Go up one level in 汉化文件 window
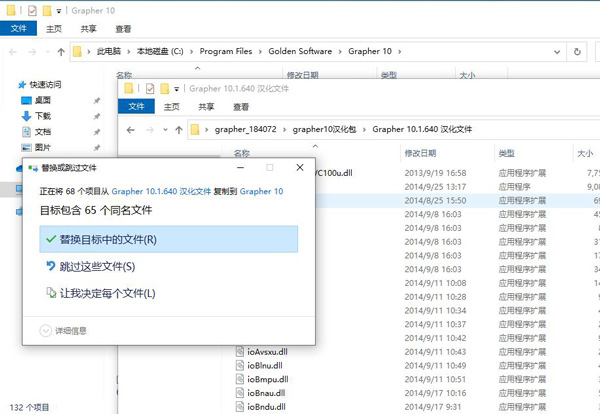The width and height of the screenshot is (600, 414). pos(179,130)
